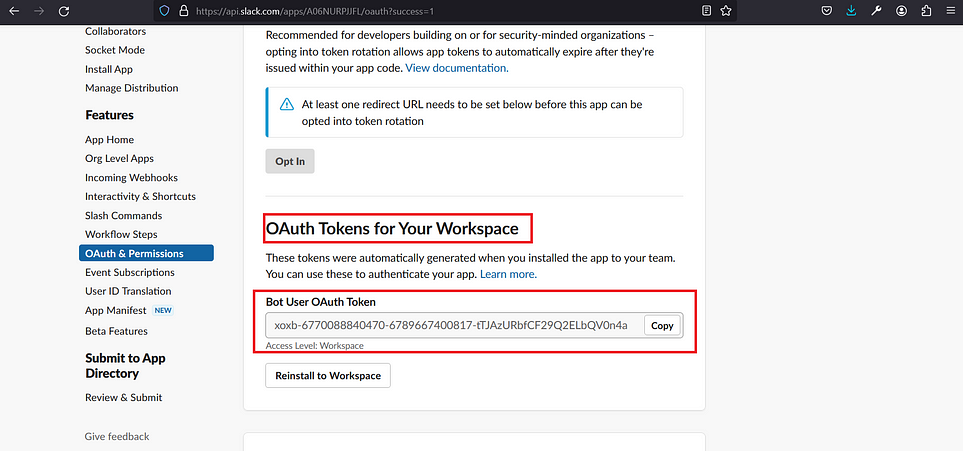The image size is (963, 451).
Task: Copy the Bot User OAuth Token
Action: [662, 326]
